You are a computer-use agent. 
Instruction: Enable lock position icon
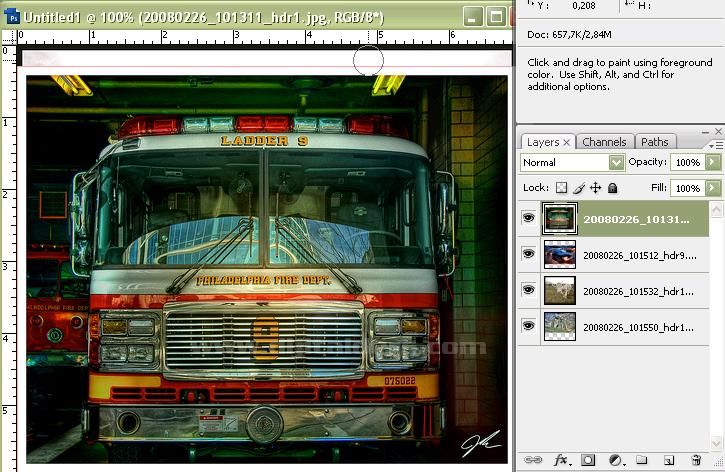tap(595, 188)
